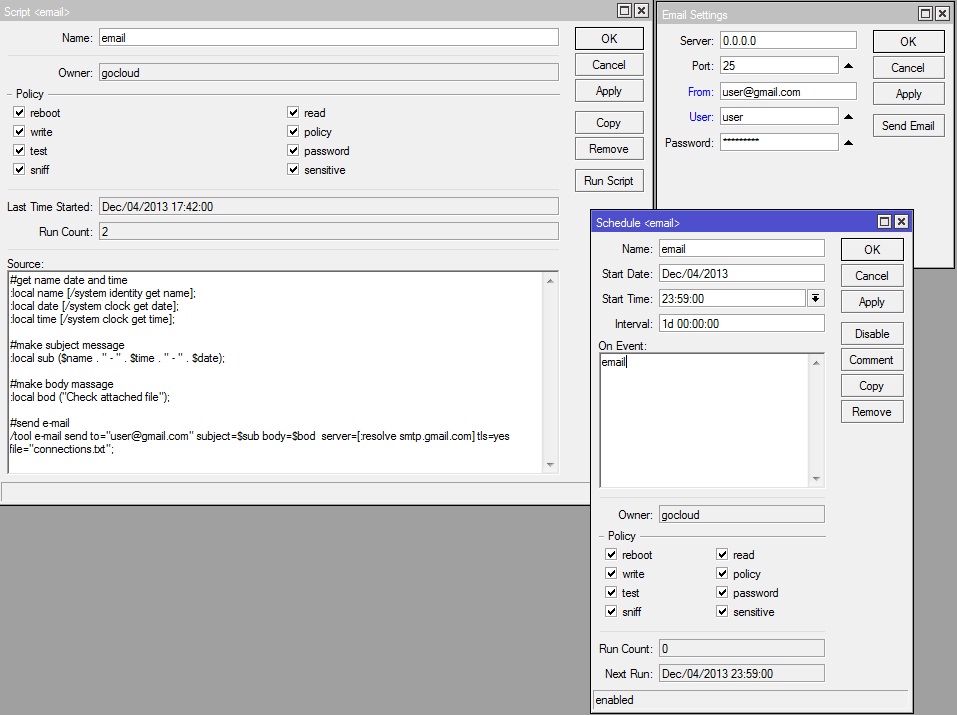Open the Start Time dropdown arrow
This screenshot has height=715, width=957.
coord(816,298)
